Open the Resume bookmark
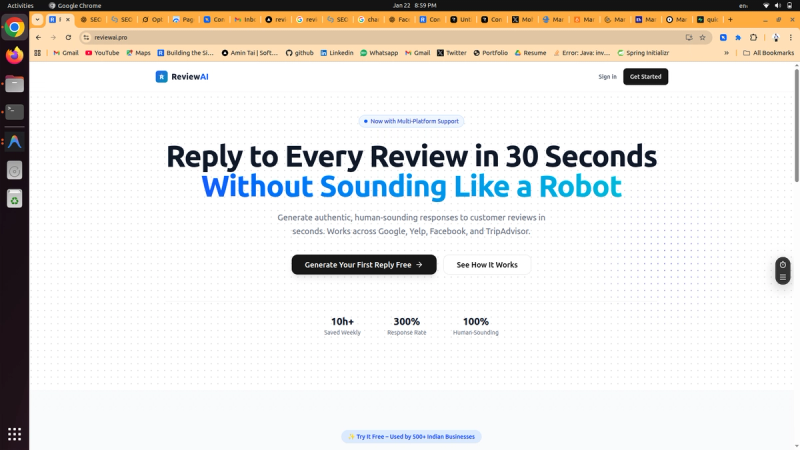800x450 pixels. point(530,53)
